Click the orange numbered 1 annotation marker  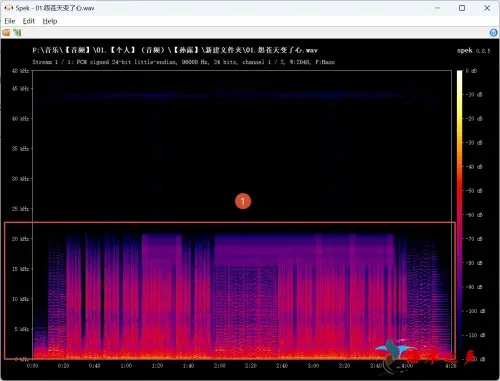coord(243,201)
